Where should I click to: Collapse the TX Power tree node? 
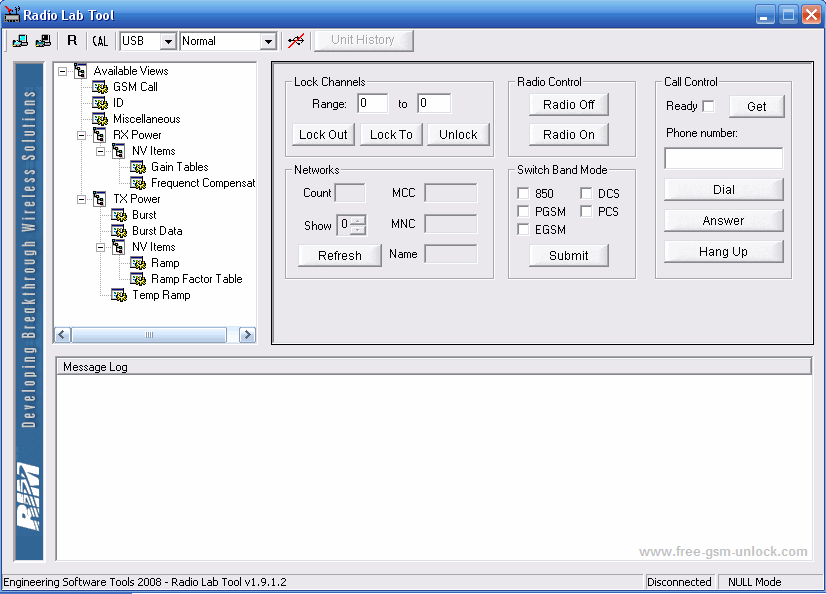(x=81, y=199)
